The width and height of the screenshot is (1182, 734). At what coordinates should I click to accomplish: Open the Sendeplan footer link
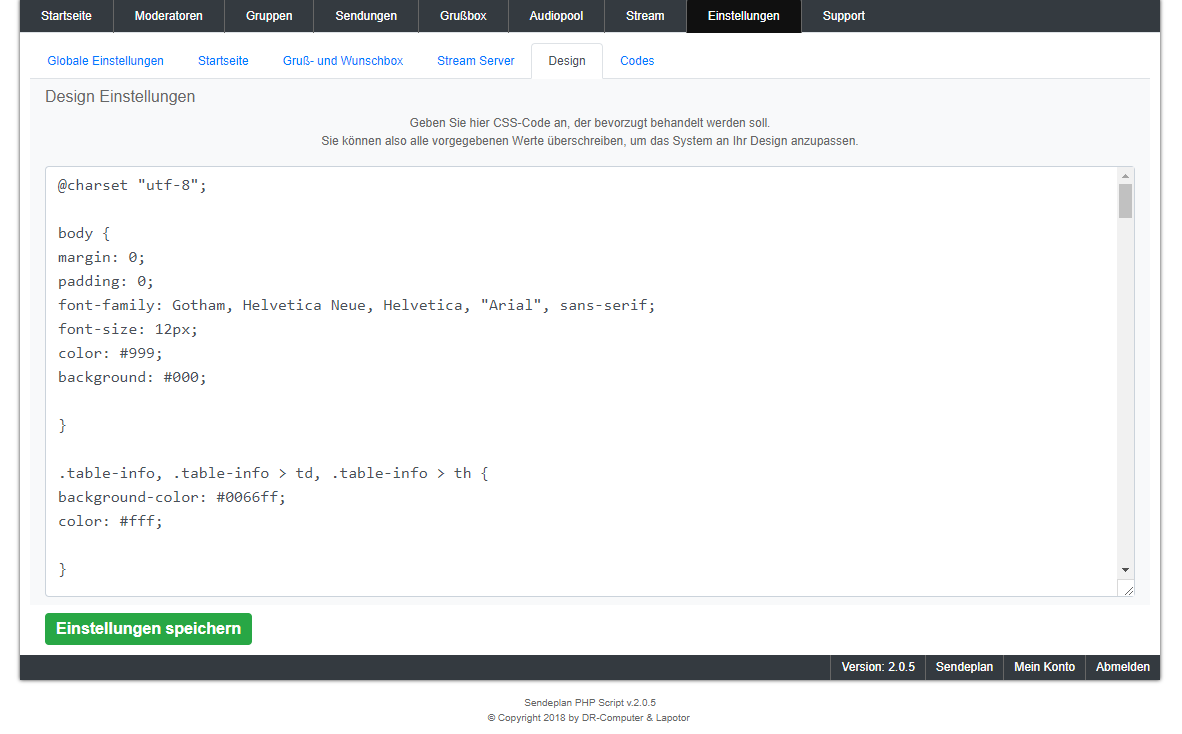[x=964, y=667]
